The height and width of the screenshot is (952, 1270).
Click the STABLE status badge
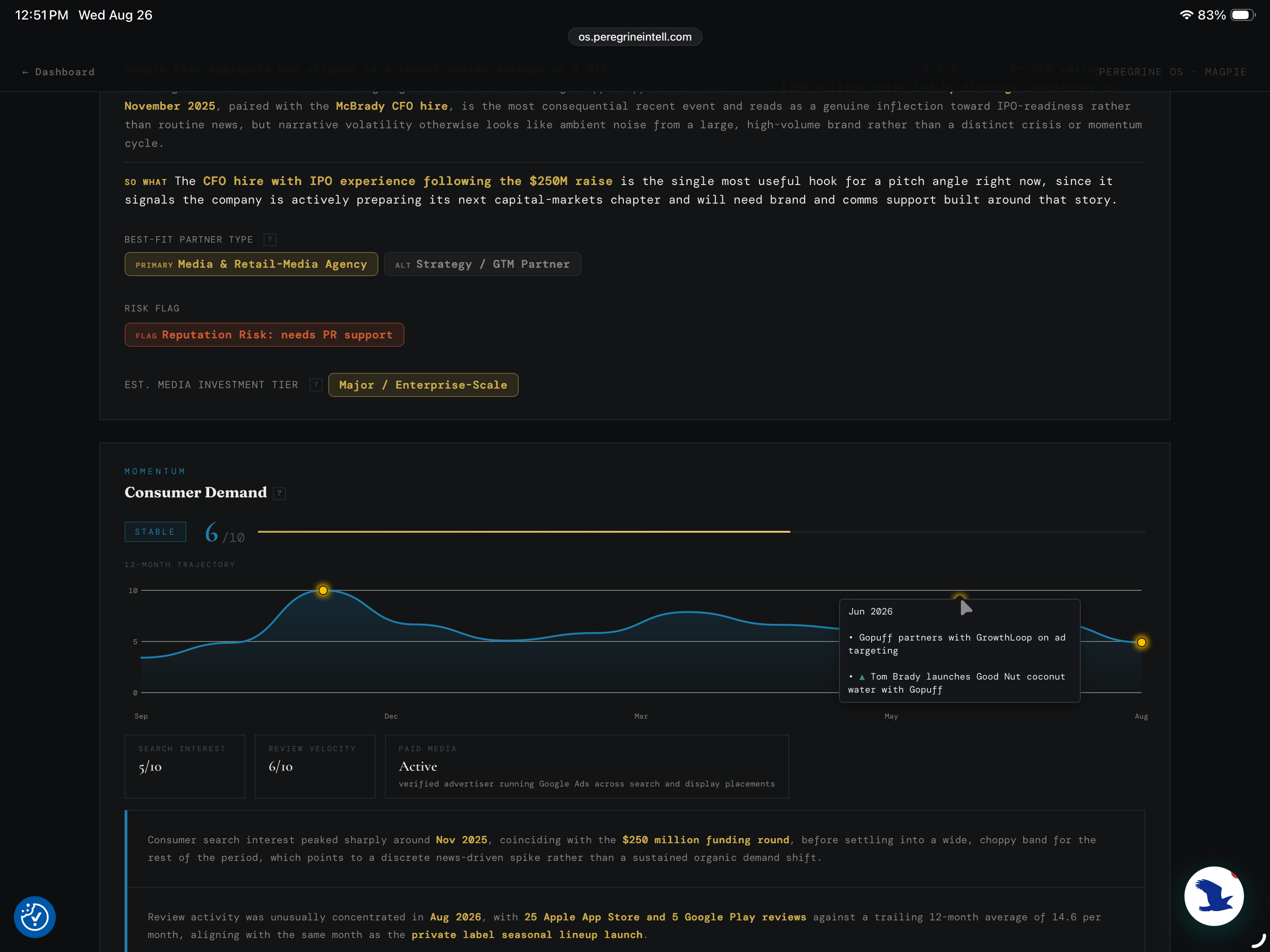tap(155, 532)
